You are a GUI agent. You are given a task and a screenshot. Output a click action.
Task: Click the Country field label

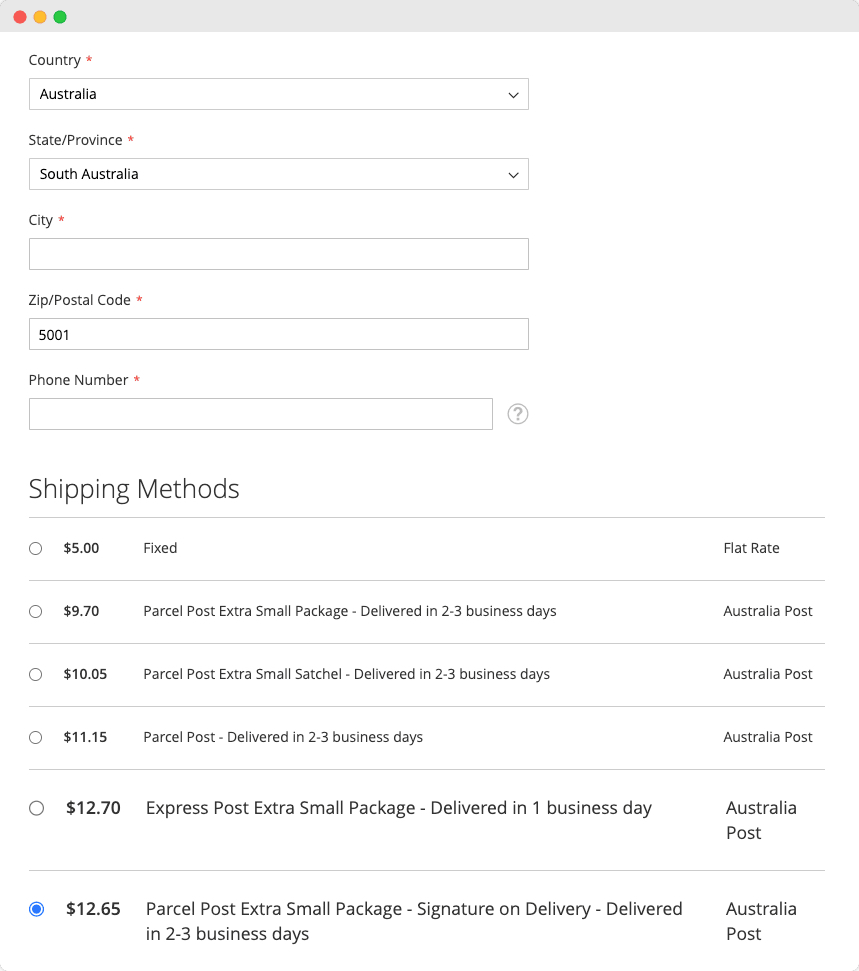[55, 60]
